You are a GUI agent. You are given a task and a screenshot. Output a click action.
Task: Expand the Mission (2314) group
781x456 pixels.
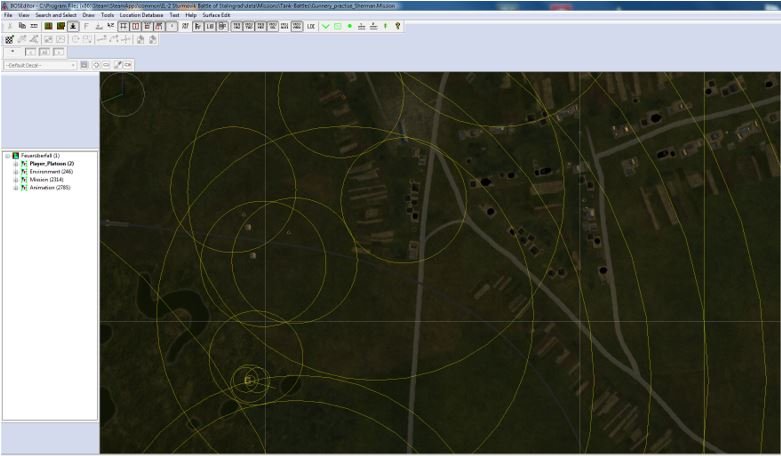[x=15, y=180]
